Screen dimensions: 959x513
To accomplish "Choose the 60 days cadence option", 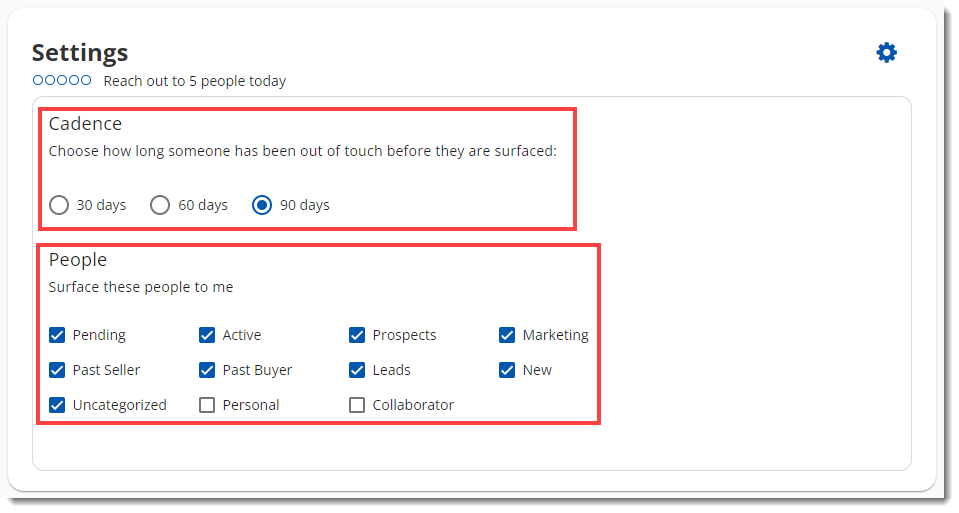I will (160, 205).
